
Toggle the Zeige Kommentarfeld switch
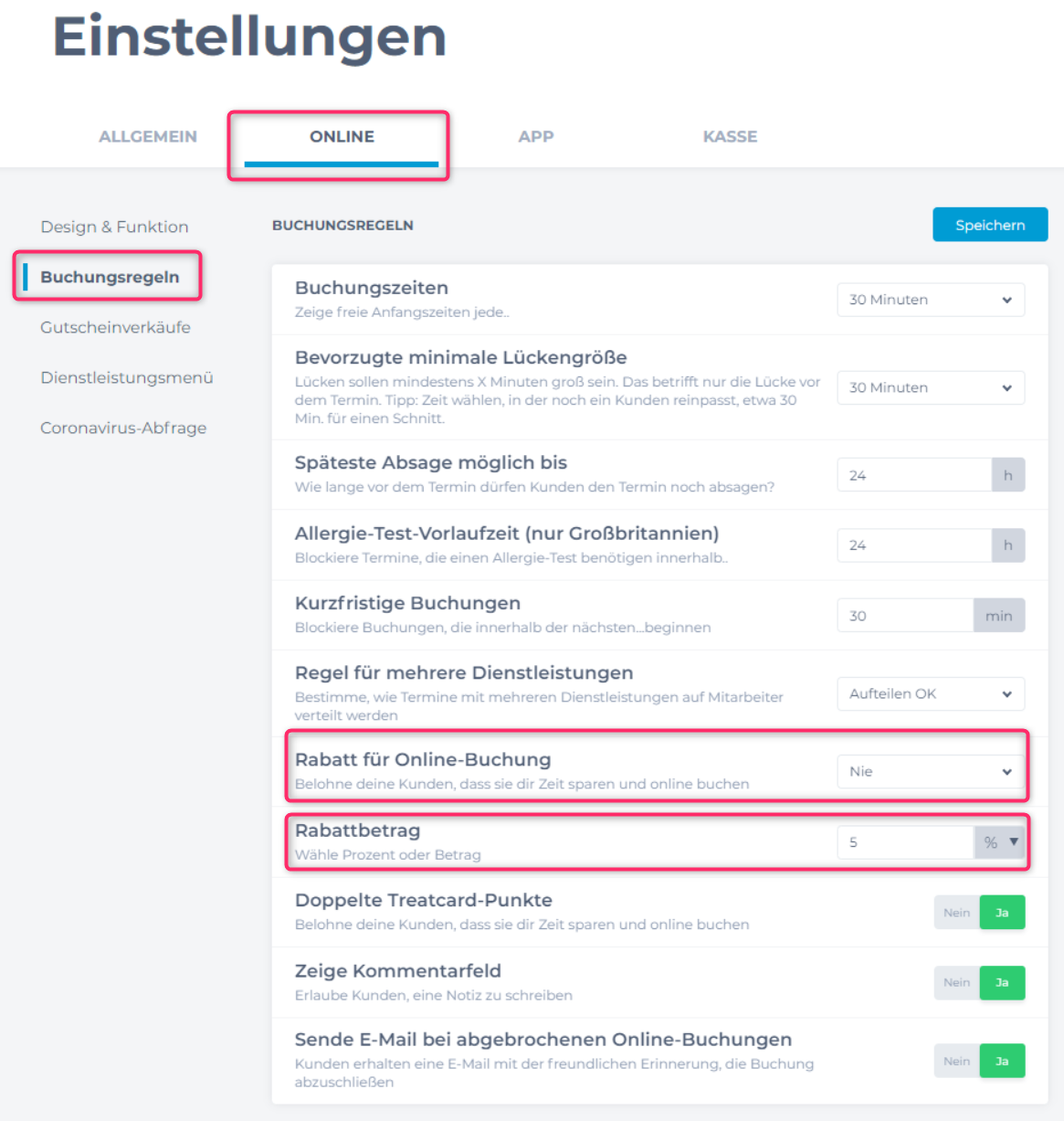[979, 983]
